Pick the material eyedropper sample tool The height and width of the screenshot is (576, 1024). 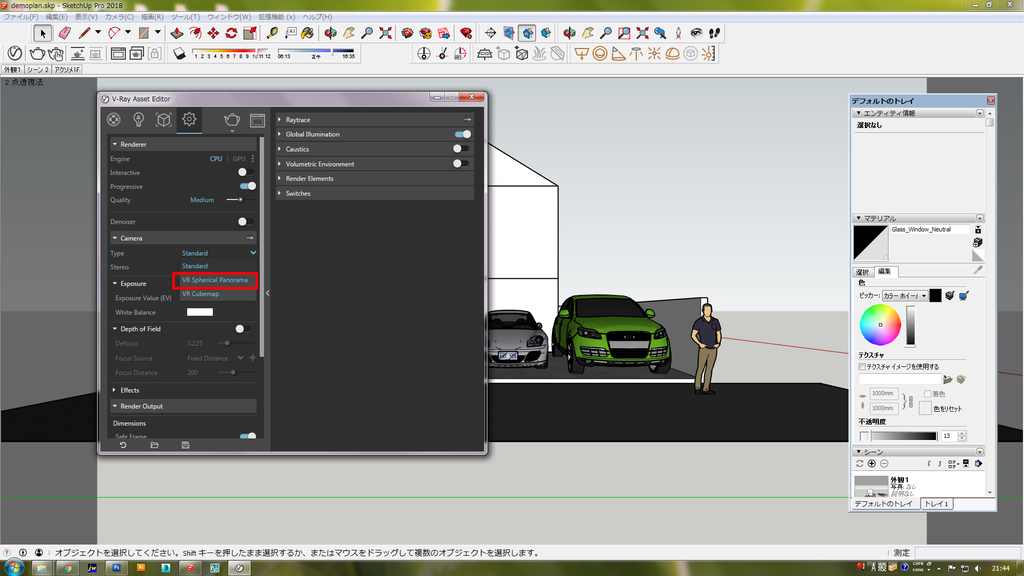978,270
